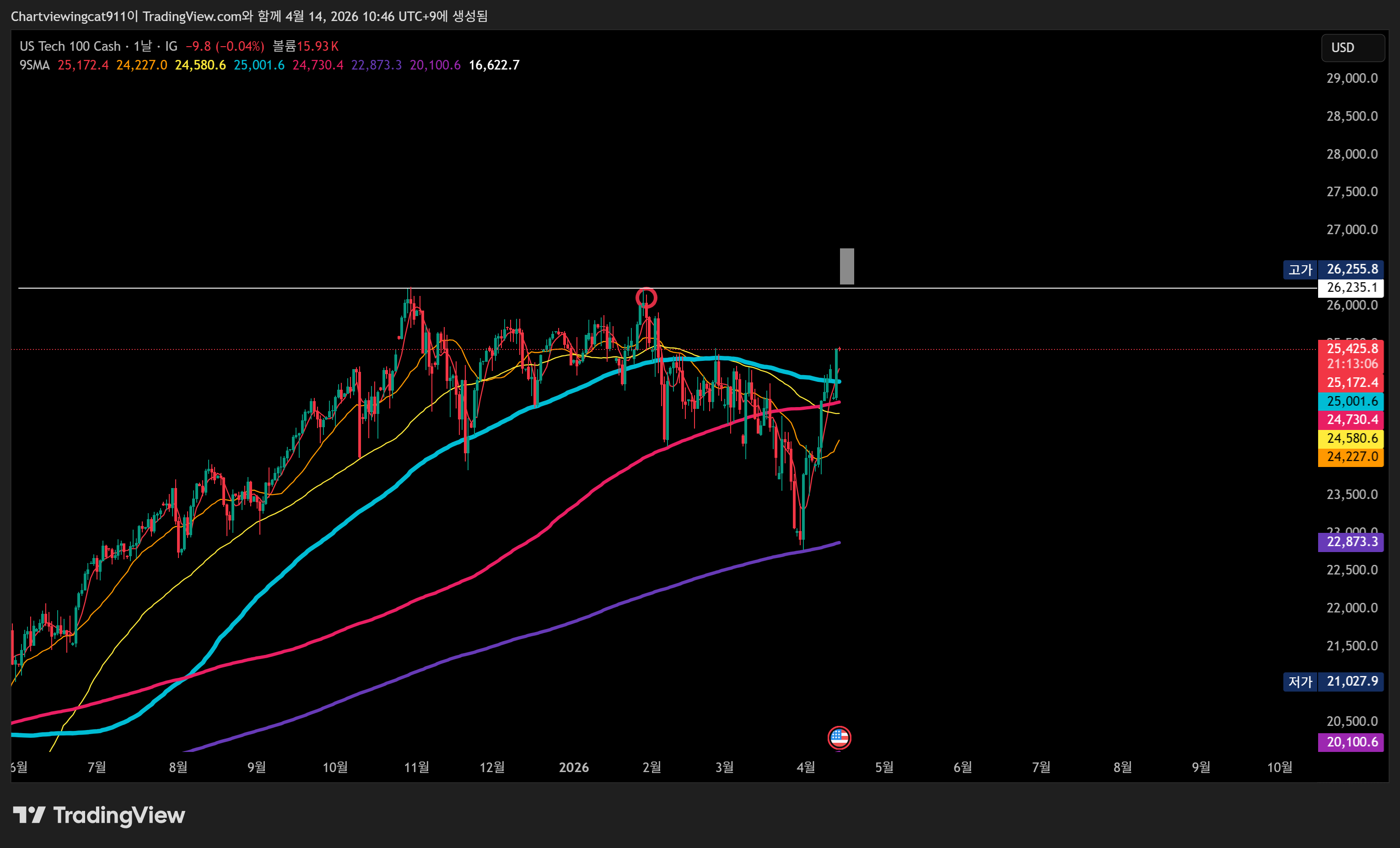Click the white 26,235.1 horizontal line price tag

tap(1351, 287)
